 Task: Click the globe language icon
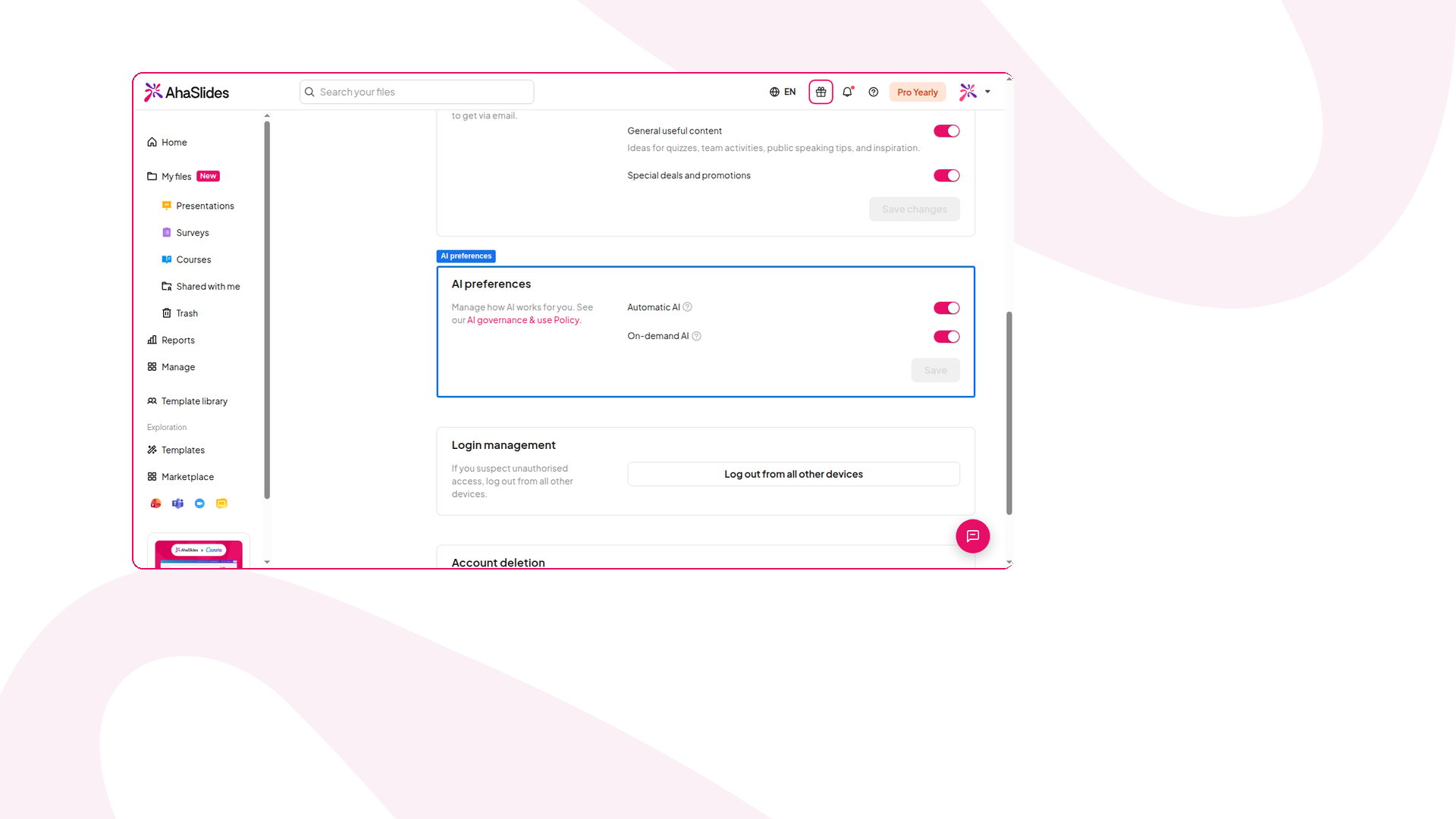coord(774,92)
